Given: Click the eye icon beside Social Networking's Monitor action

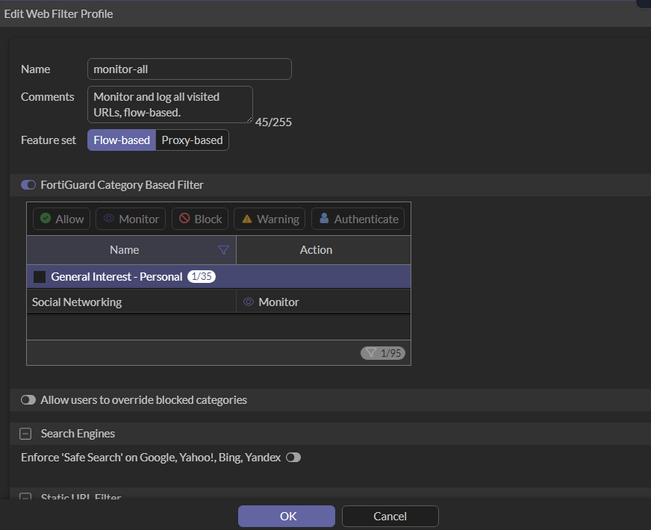Looking at the screenshot, I should (248, 302).
